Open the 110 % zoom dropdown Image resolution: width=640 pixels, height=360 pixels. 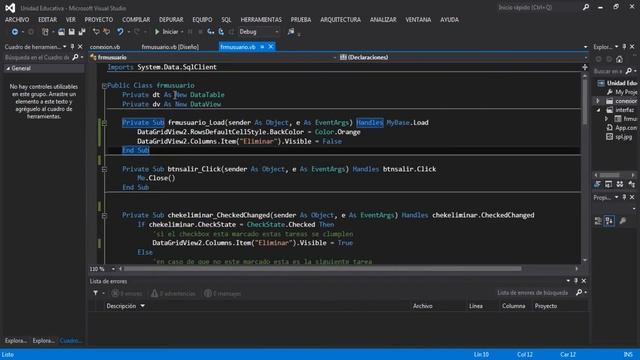point(113,269)
